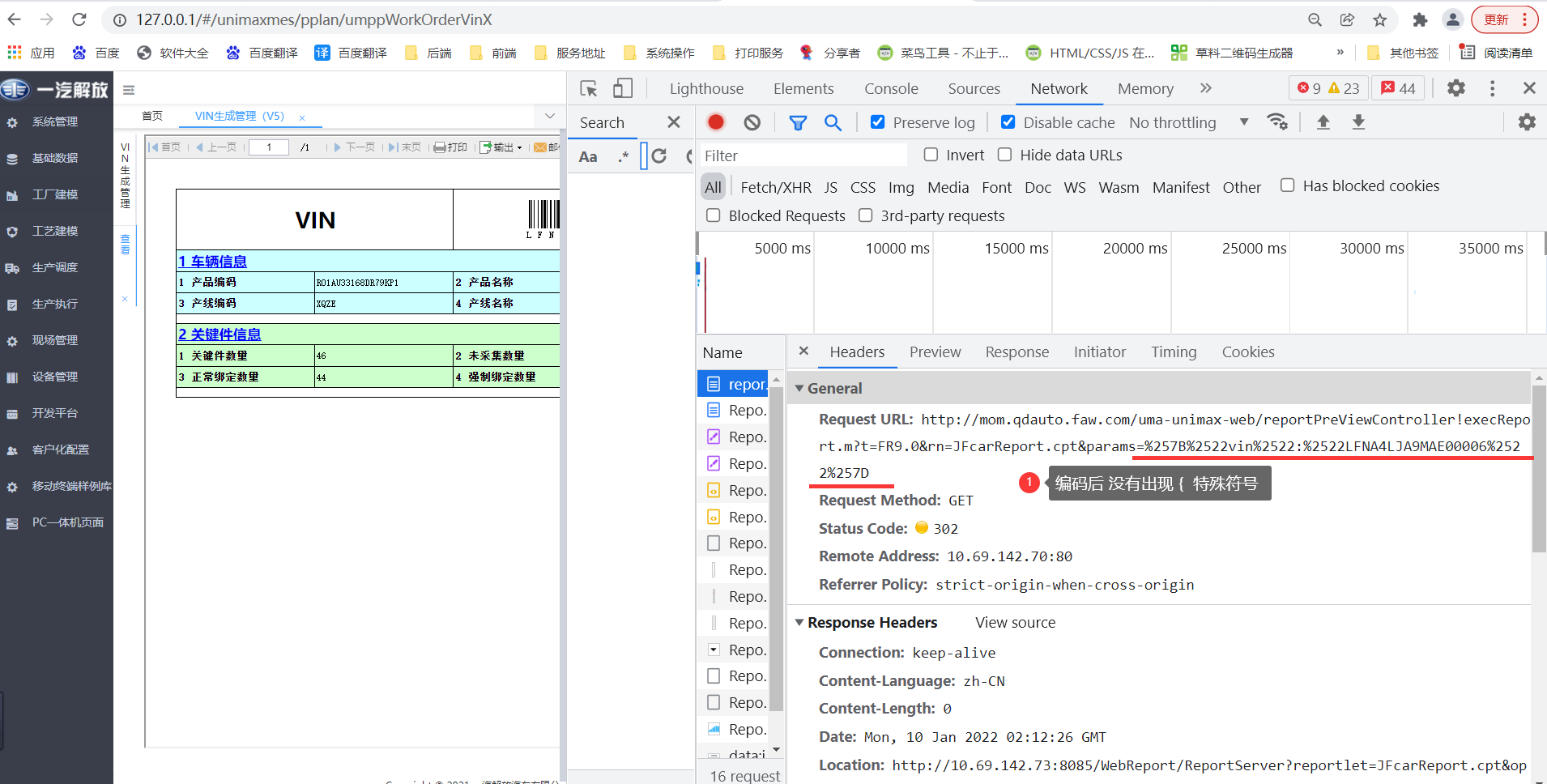Open the 输出 export dropdown
This screenshot has height=784, width=1547.
point(501,147)
